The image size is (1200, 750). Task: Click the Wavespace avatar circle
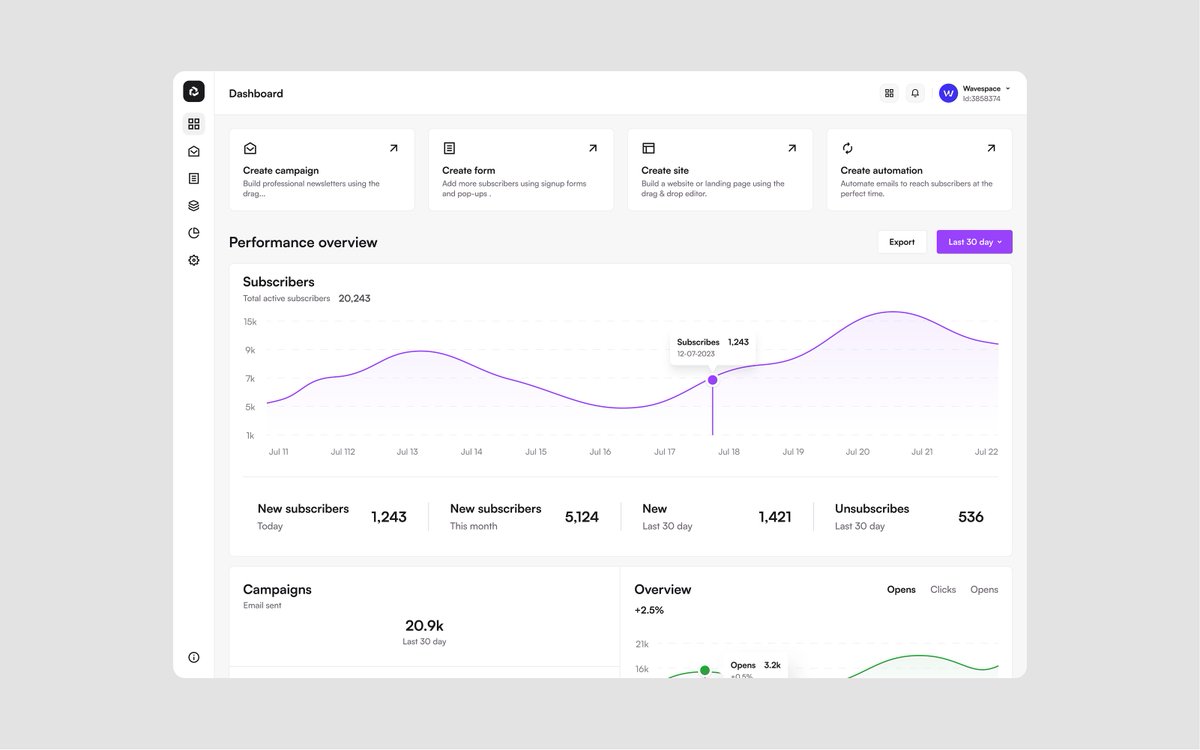tap(948, 93)
